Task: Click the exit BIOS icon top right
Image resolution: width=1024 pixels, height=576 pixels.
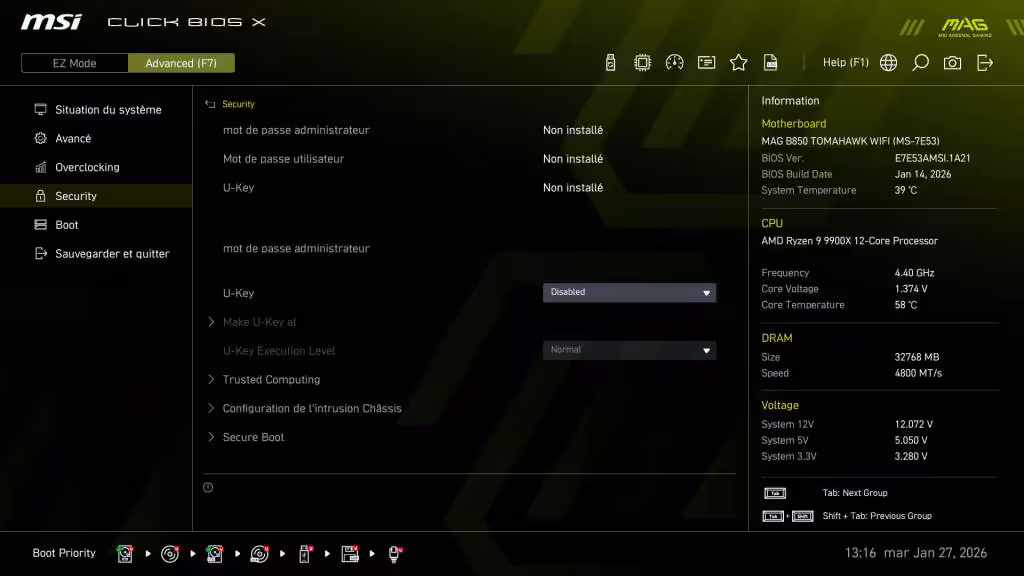Action: pos(984,62)
